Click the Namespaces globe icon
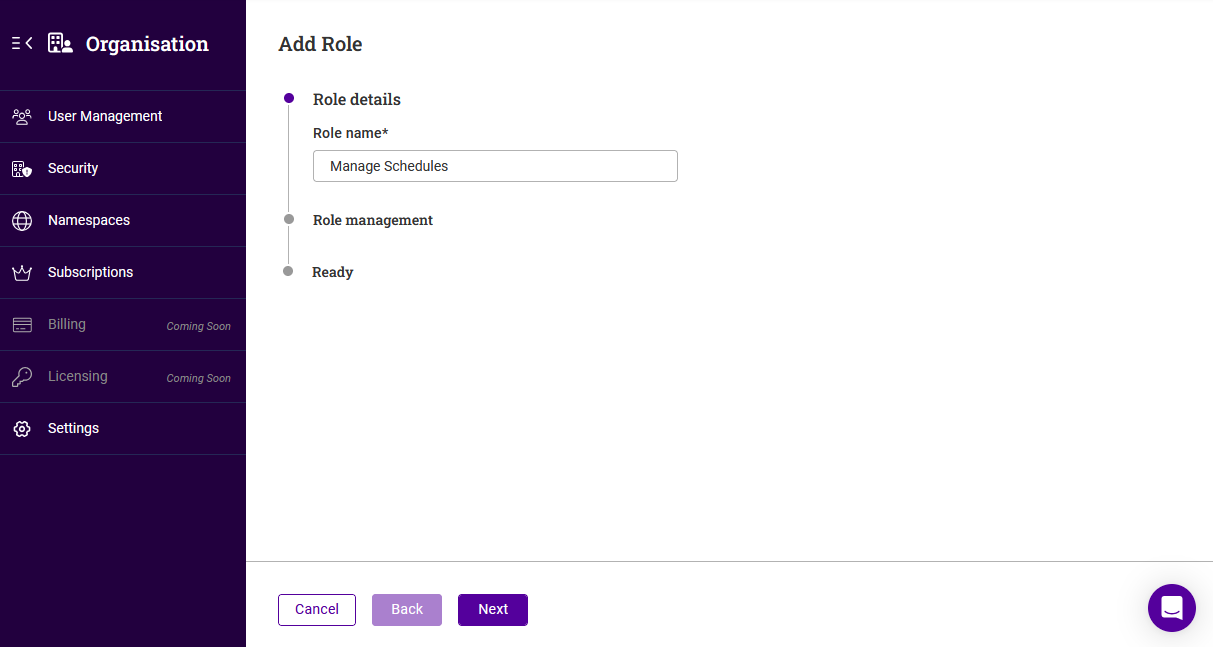Image resolution: width=1213 pixels, height=647 pixels. [22, 220]
